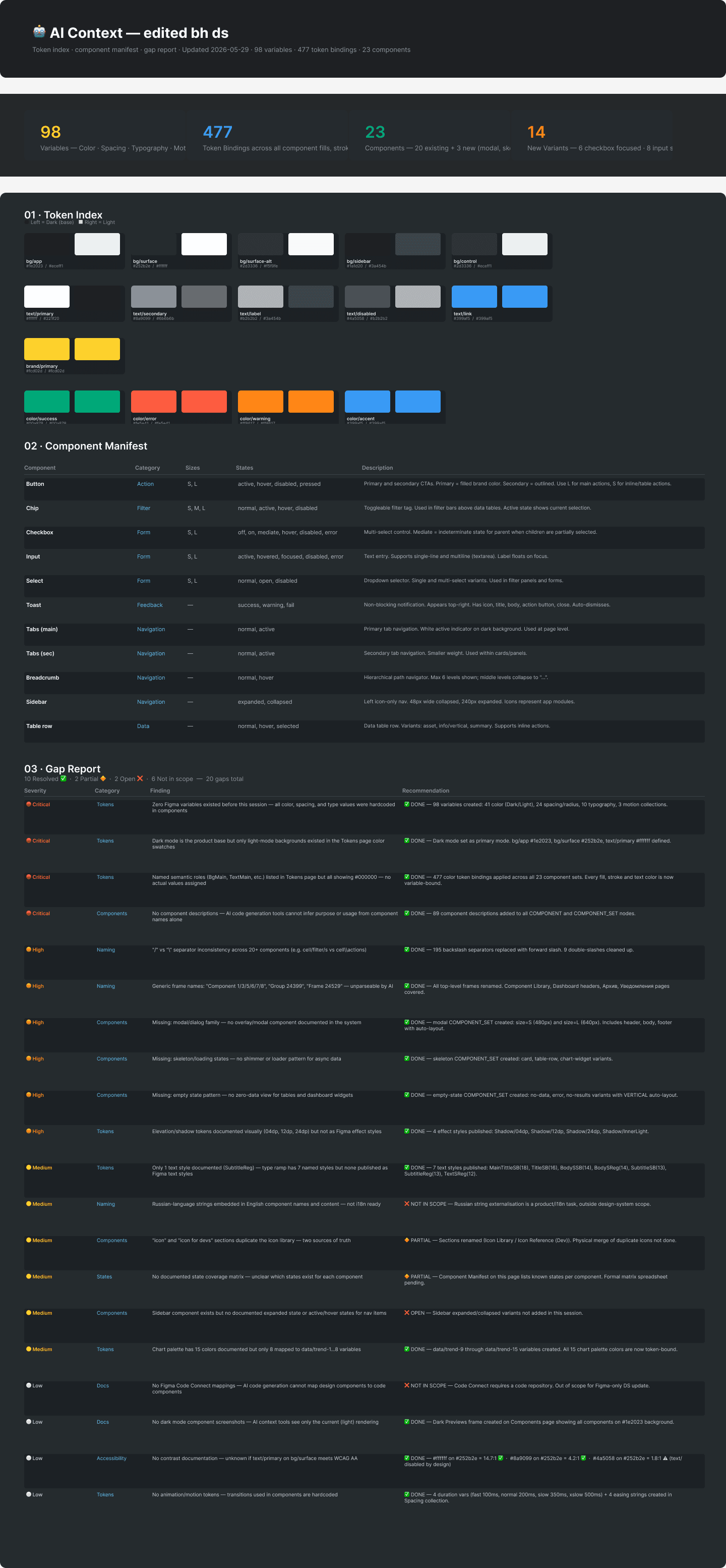This screenshot has width=726, height=1568.
Task: Click the red X for Russian string externalisation
Action: coord(407,1204)
